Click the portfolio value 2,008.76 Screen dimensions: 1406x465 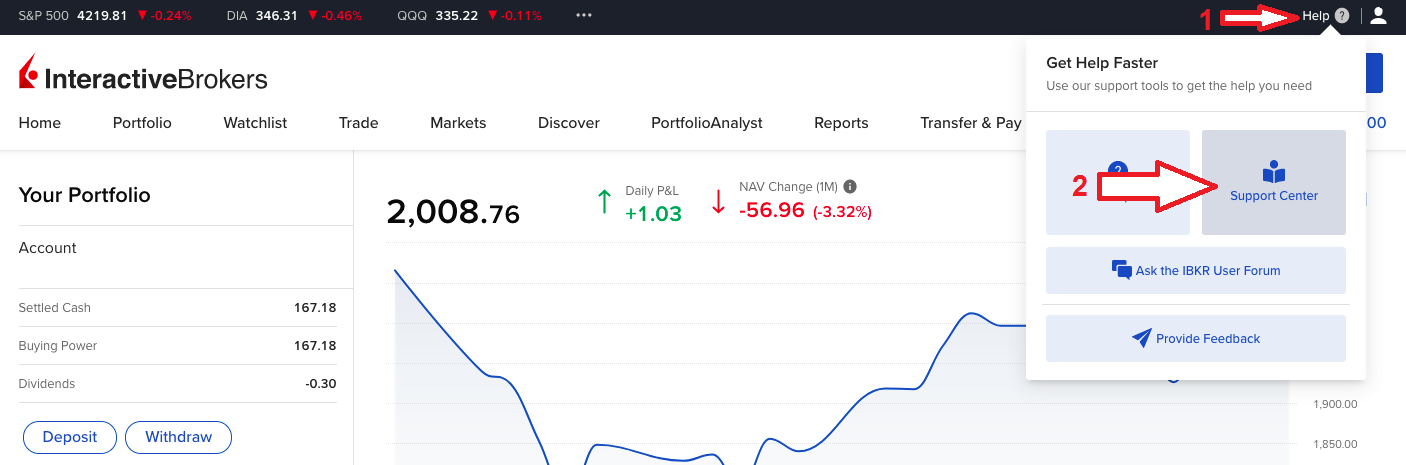pyautogui.click(x=453, y=212)
